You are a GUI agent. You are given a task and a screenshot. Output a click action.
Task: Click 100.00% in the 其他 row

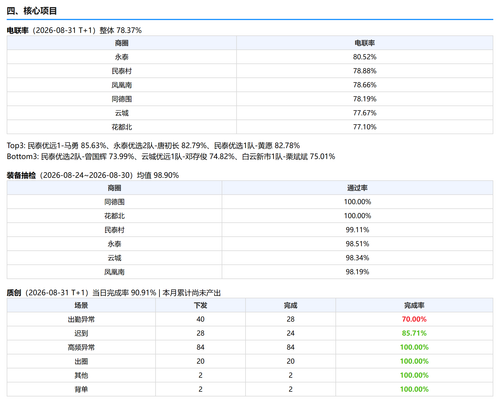[414, 375]
